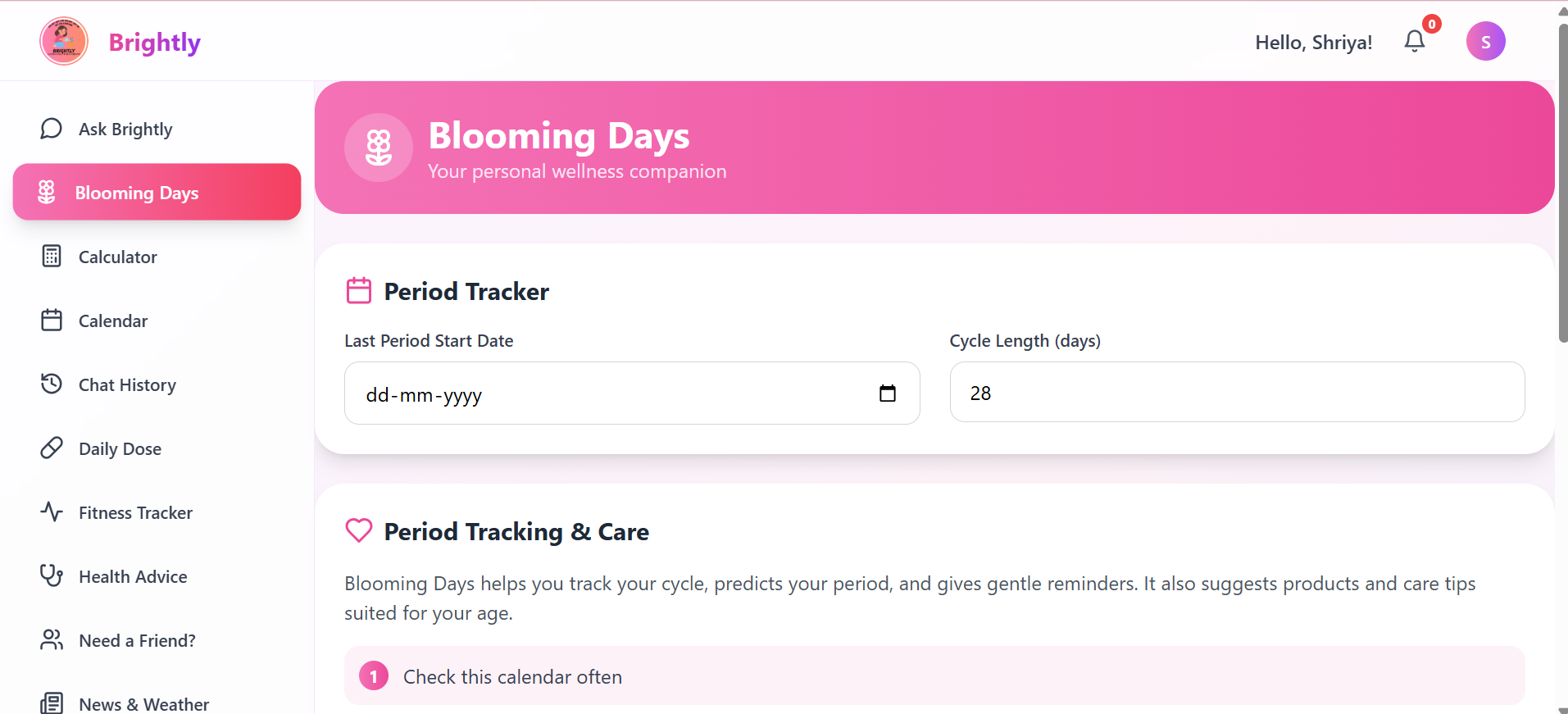Open the date picker calendar button
This screenshot has width=1568, height=714.
[x=887, y=393]
